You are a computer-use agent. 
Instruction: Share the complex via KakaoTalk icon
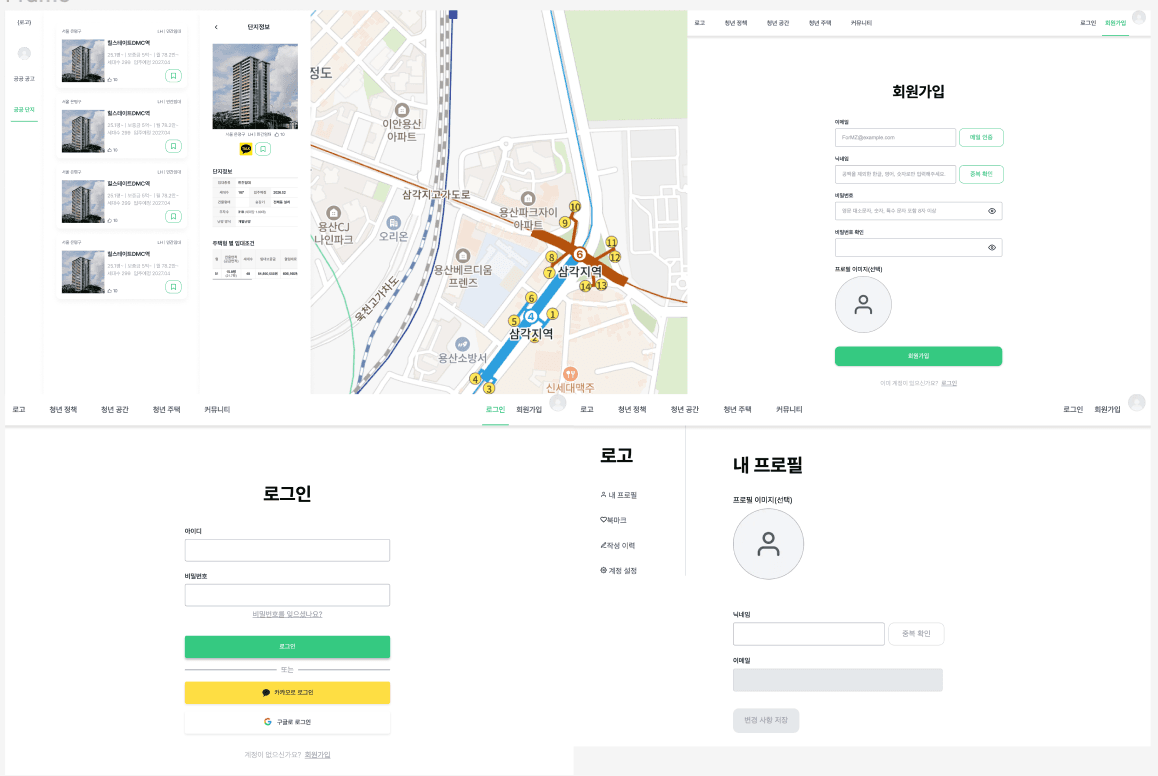pyautogui.click(x=246, y=149)
